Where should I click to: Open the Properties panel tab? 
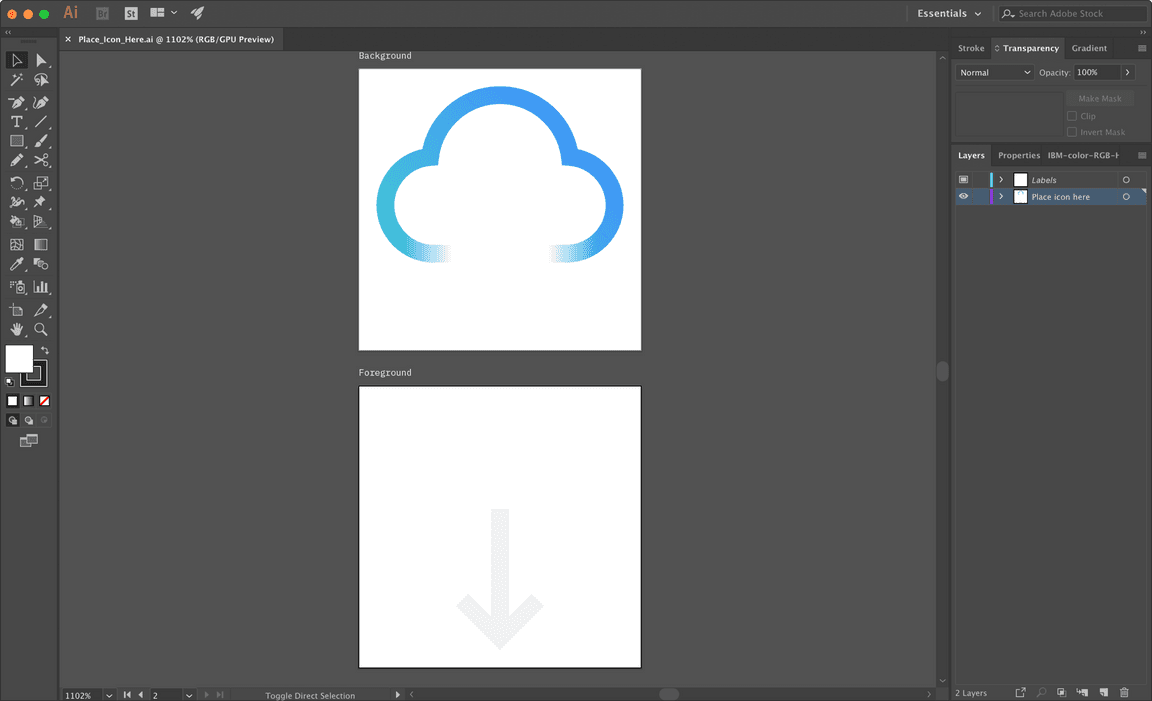pos(1018,155)
